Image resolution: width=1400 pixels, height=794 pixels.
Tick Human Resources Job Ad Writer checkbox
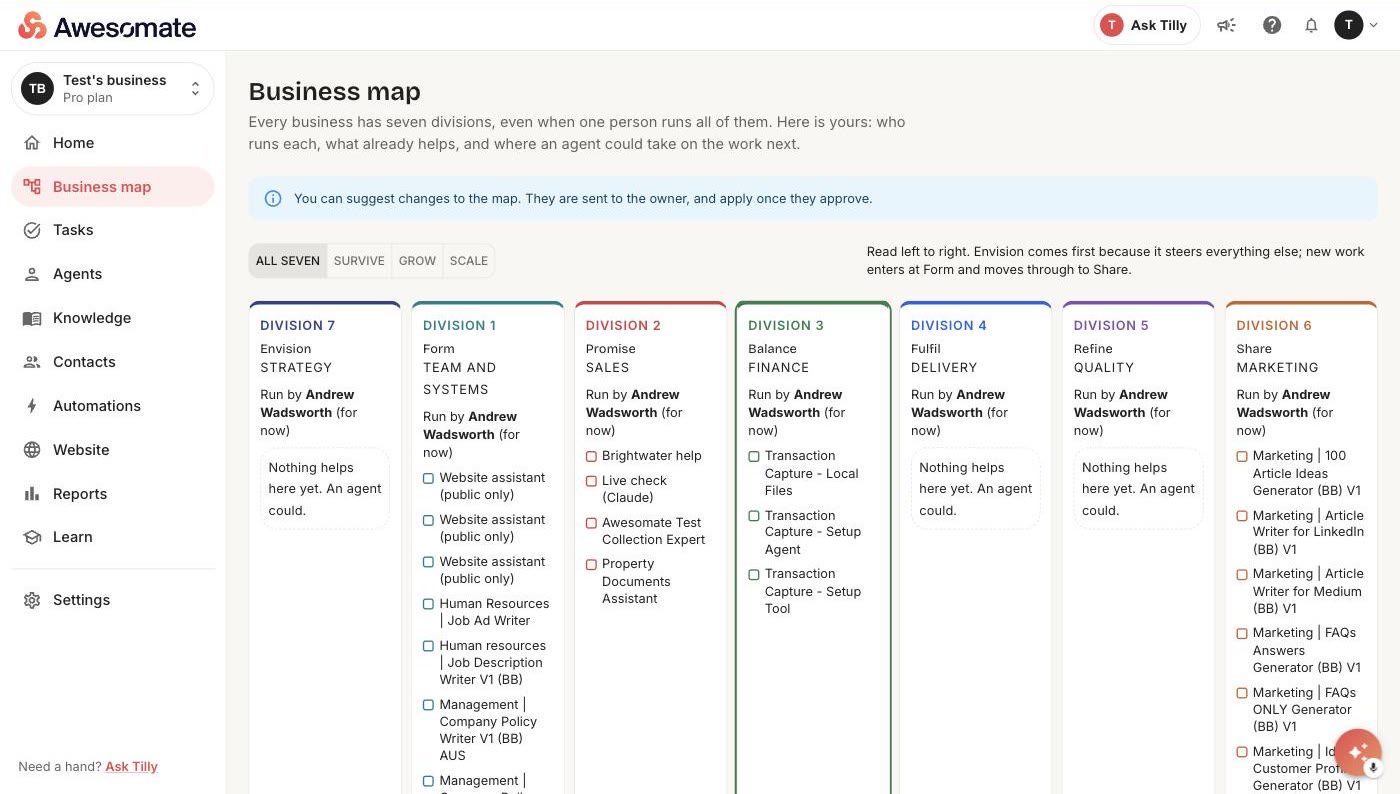[x=428, y=604]
